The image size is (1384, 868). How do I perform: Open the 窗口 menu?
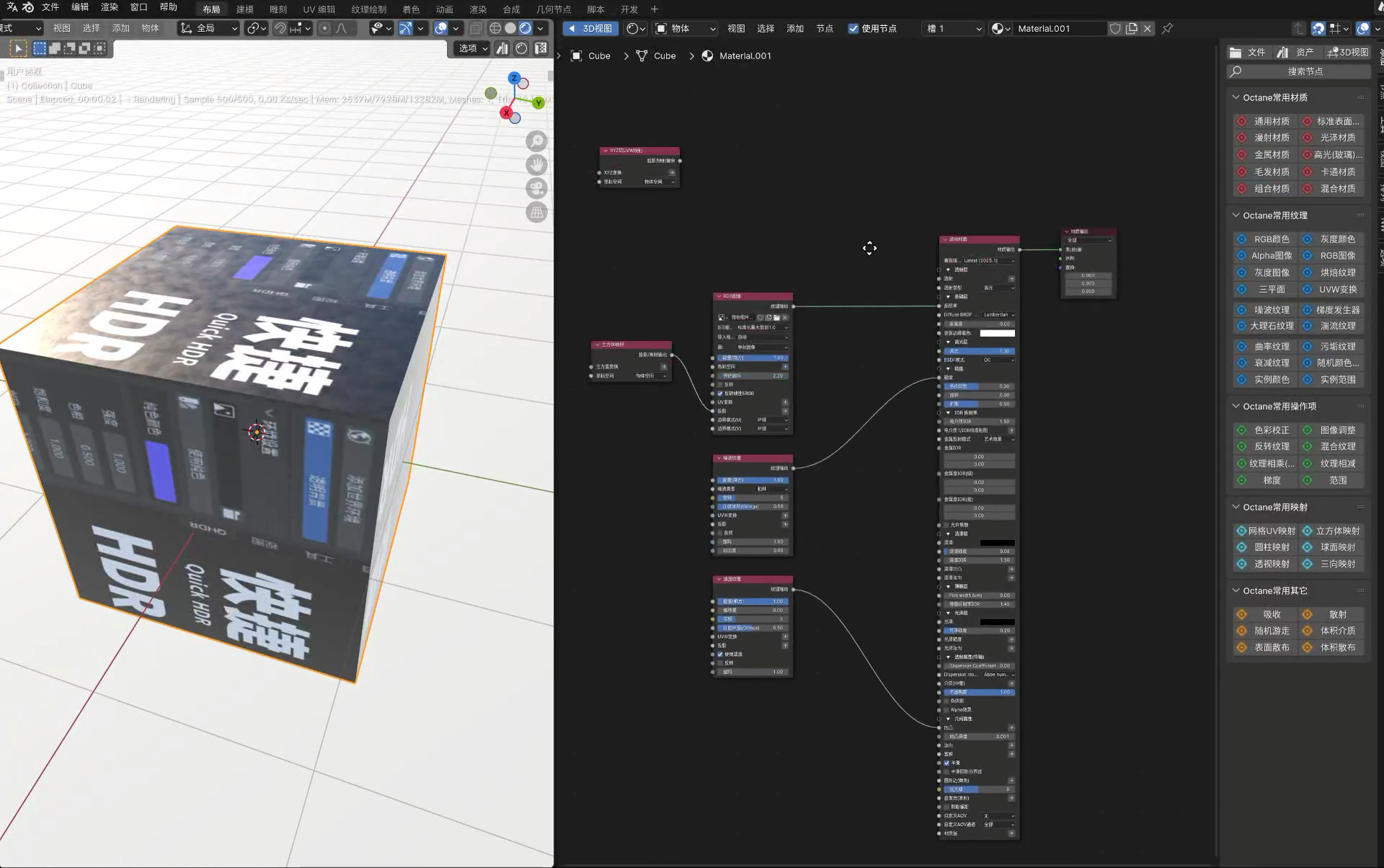(138, 7)
